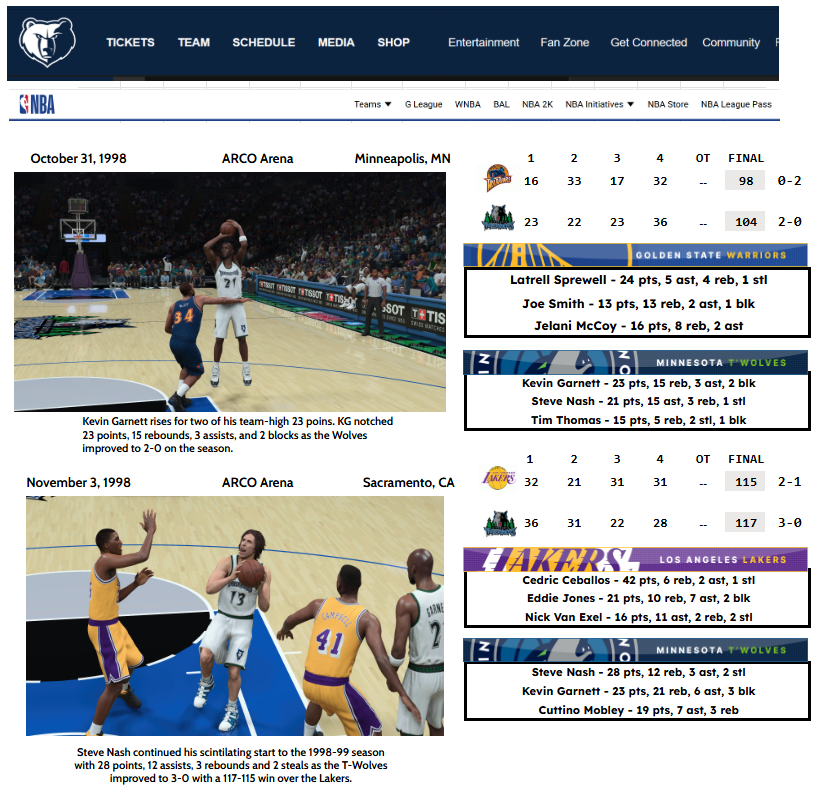Click the Golden State Warriors team logo
Image resolution: width=822 pixels, height=786 pixels.
(497, 178)
